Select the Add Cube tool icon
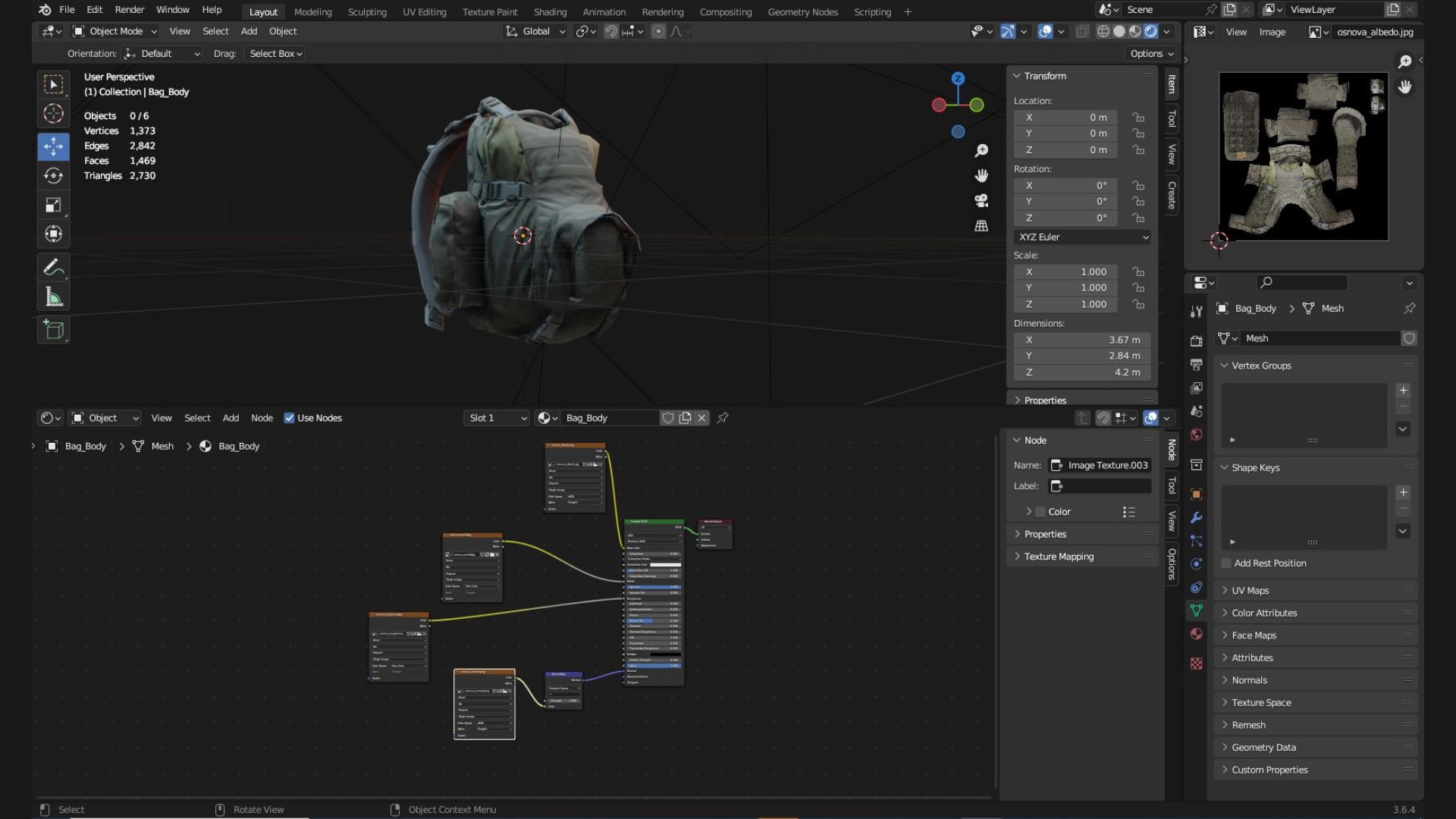 point(53,330)
